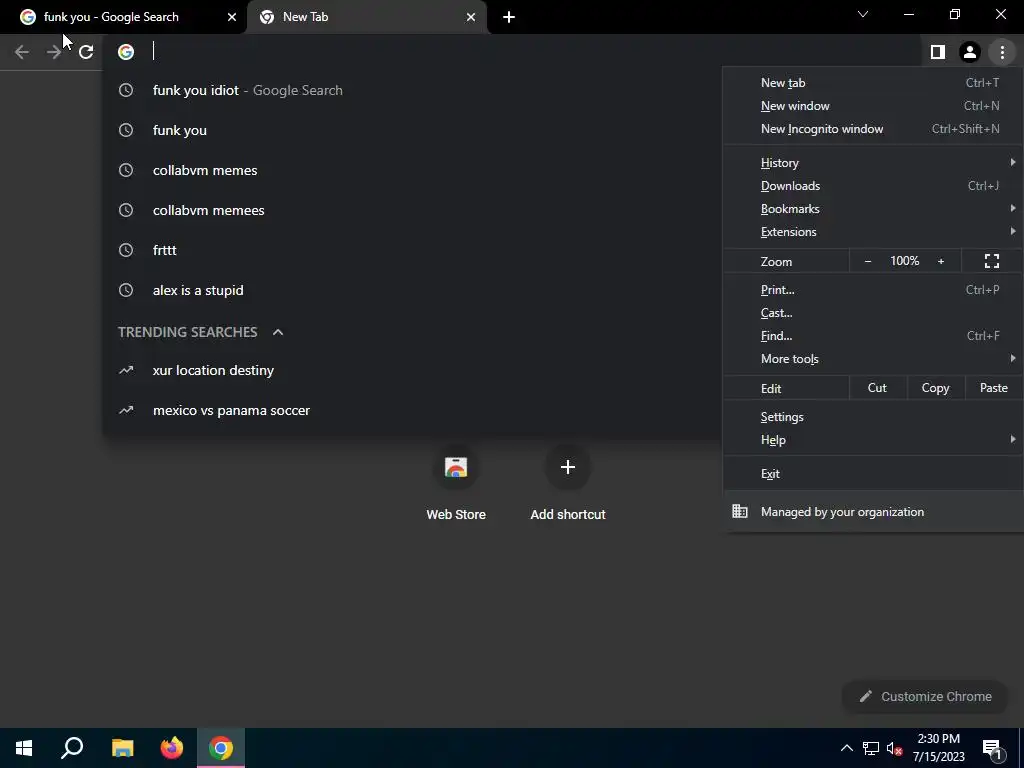Open New Incognito window
The height and width of the screenshot is (768, 1024).
873,129
